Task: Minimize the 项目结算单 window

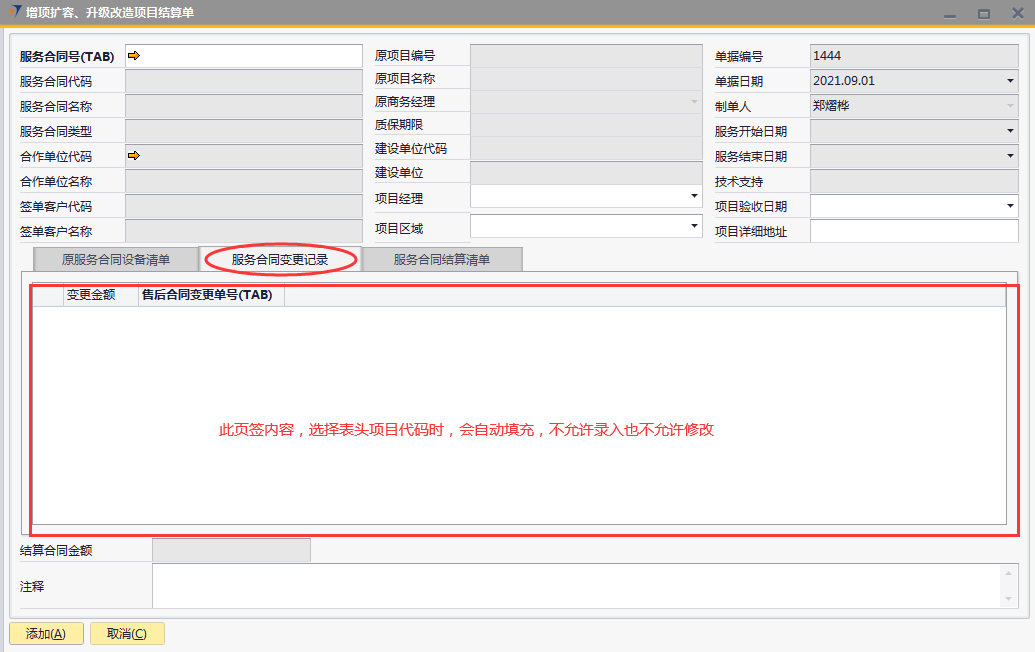Action: (949, 14)
